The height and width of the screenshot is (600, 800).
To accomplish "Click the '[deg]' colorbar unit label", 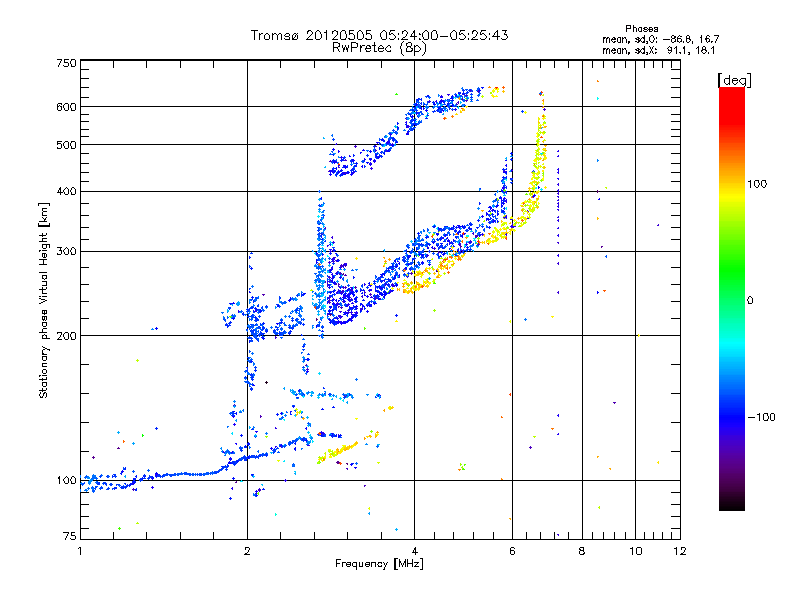I will [x=735, y=80].
